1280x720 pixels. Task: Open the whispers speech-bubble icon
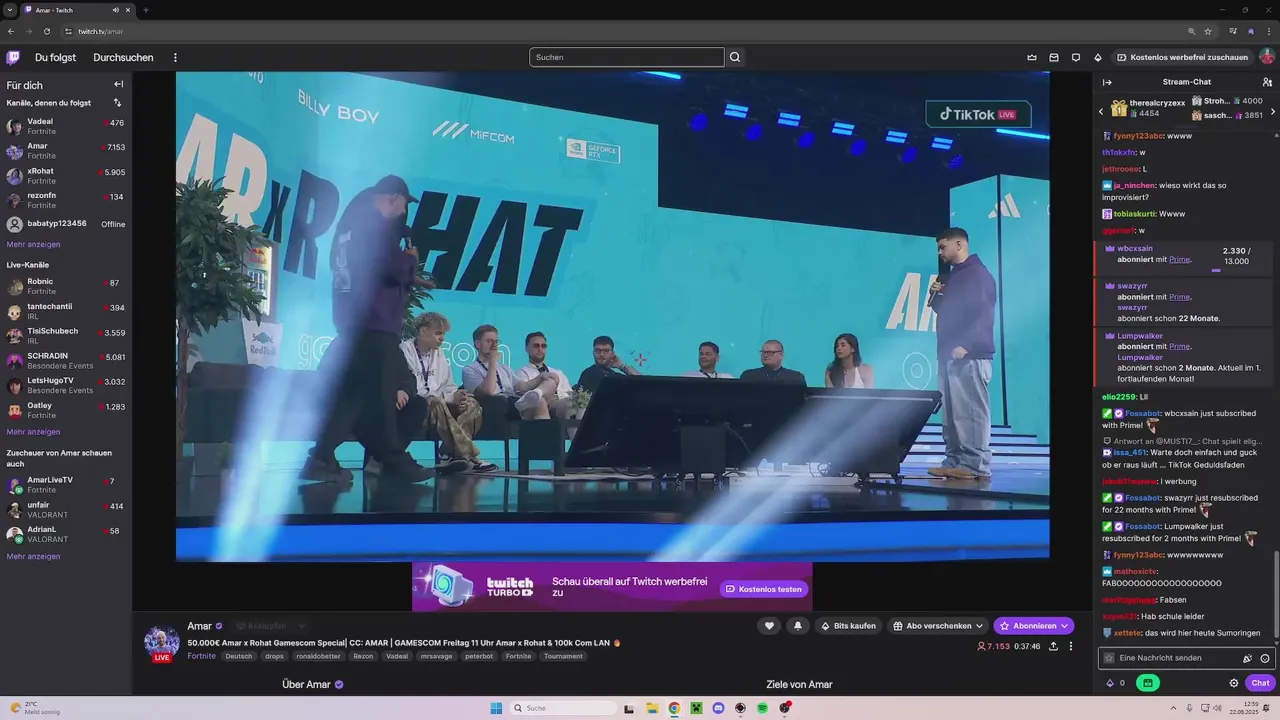(x=1076, y=57)
